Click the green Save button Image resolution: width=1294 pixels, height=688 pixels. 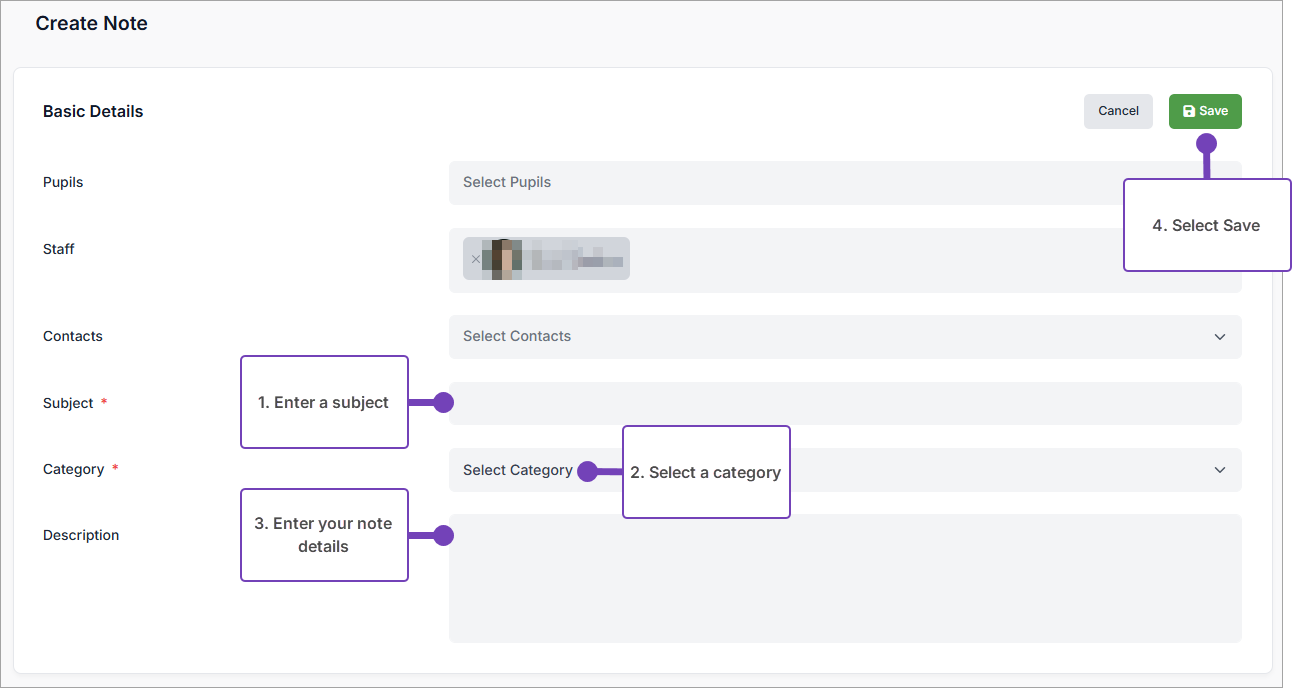coord(1204,111)
